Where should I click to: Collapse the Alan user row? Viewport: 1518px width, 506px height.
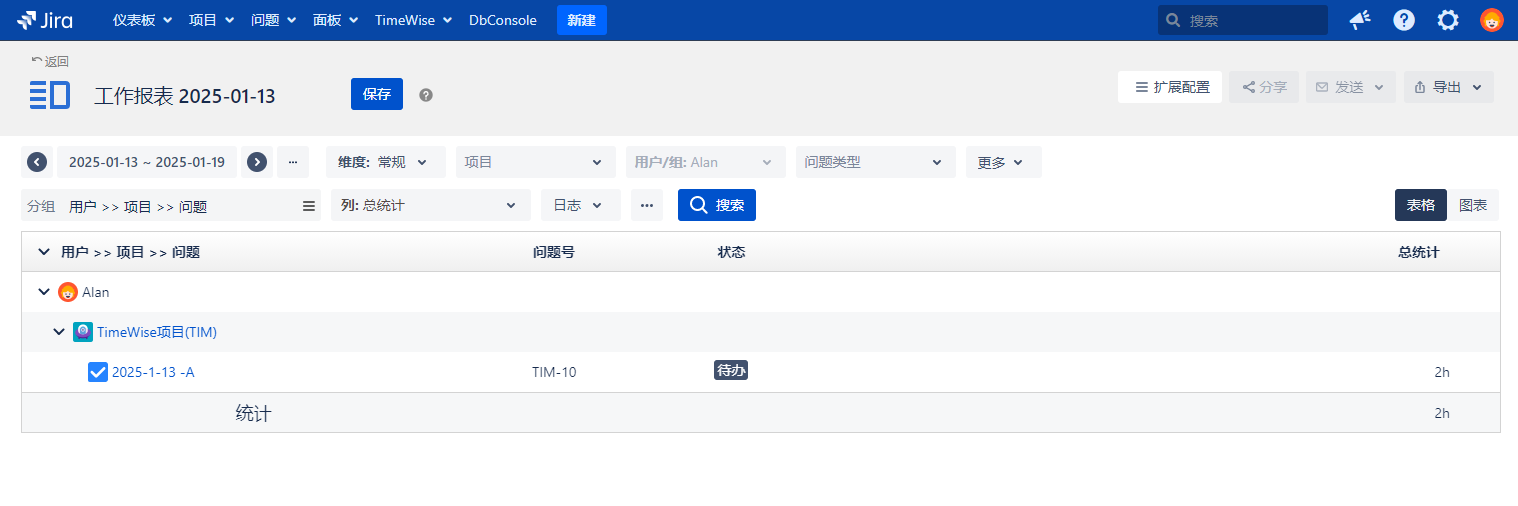[x=44, y=292]
